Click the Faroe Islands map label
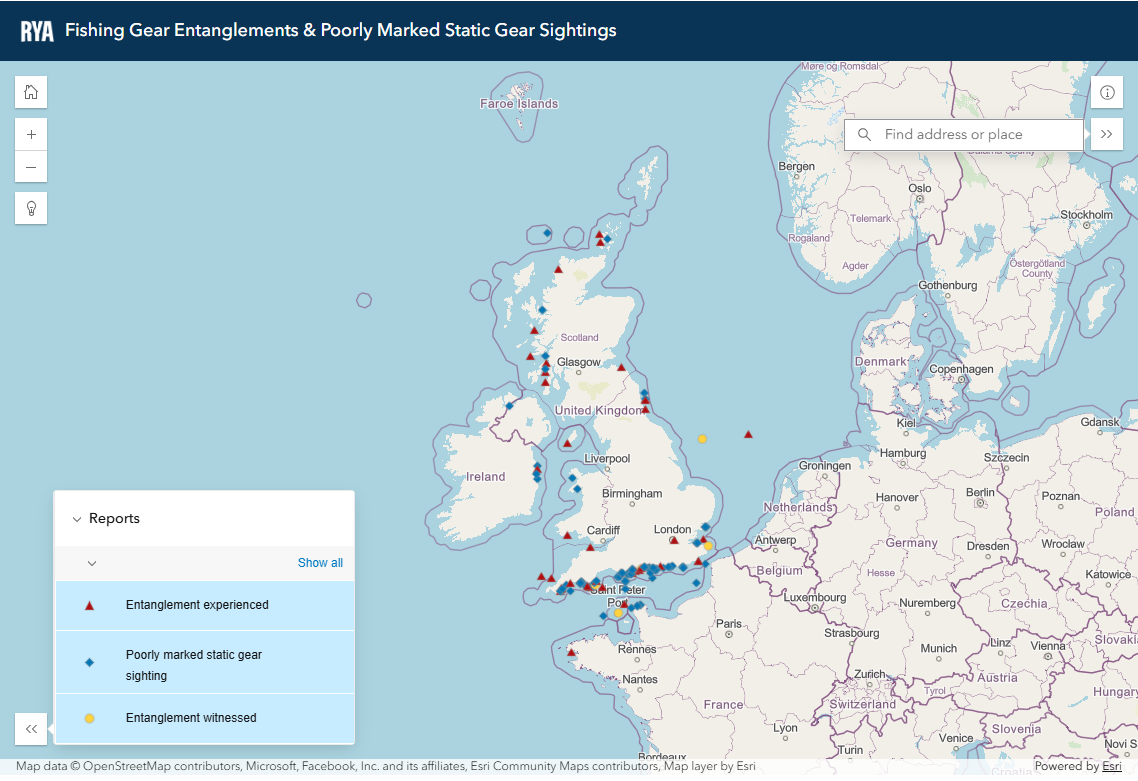Image resolution: width=1138 pixels, height=781 pixels. pos(519,104)
